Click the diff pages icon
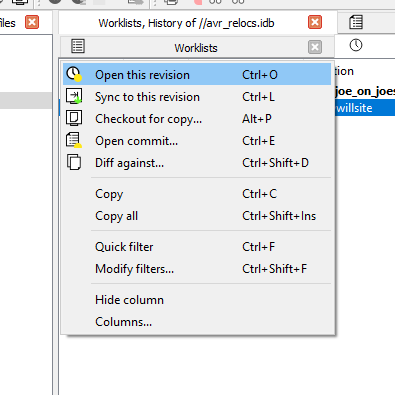This screenshot has height=395, width=395. 74,162
